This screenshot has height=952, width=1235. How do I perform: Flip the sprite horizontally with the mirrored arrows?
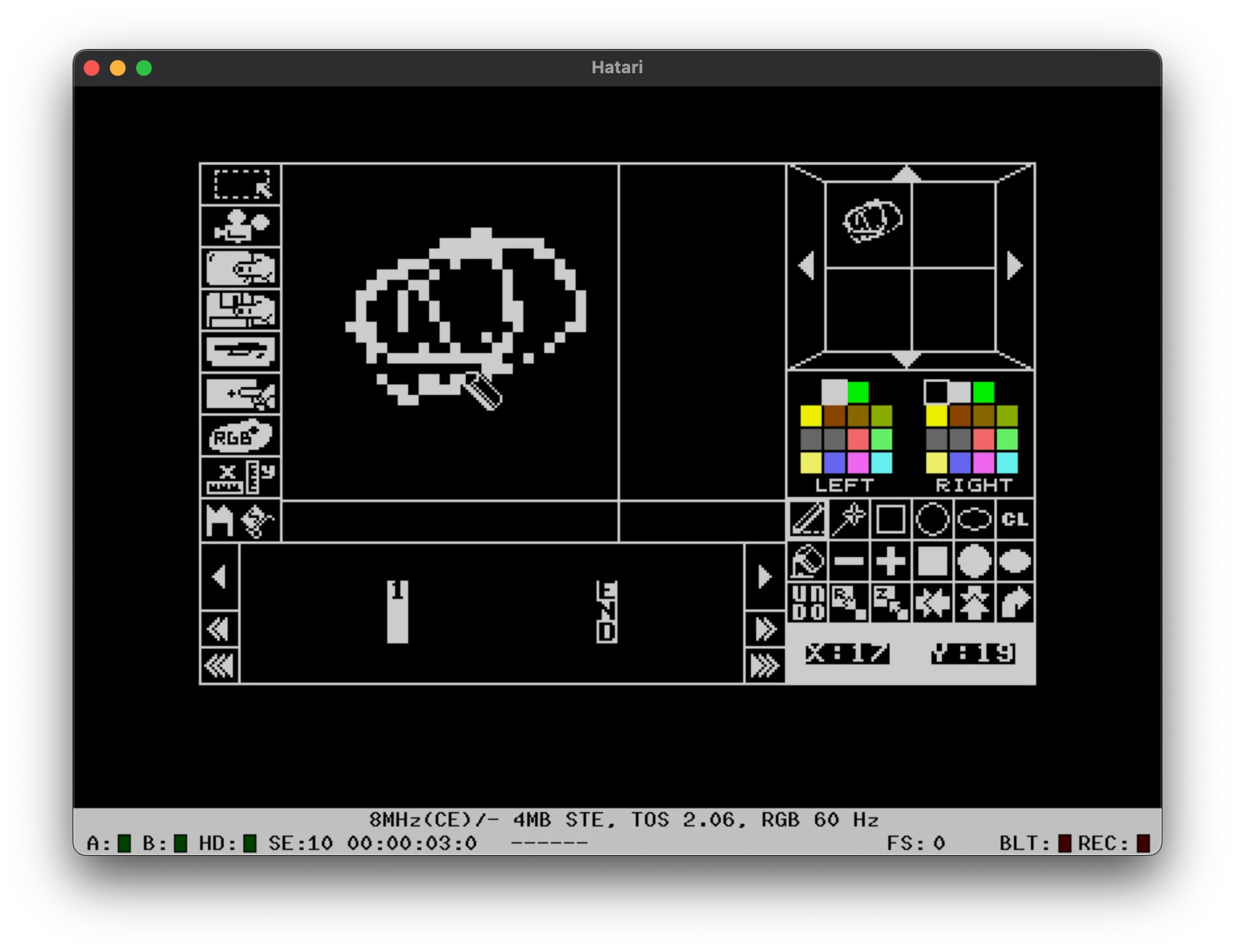tap(932, 603)
